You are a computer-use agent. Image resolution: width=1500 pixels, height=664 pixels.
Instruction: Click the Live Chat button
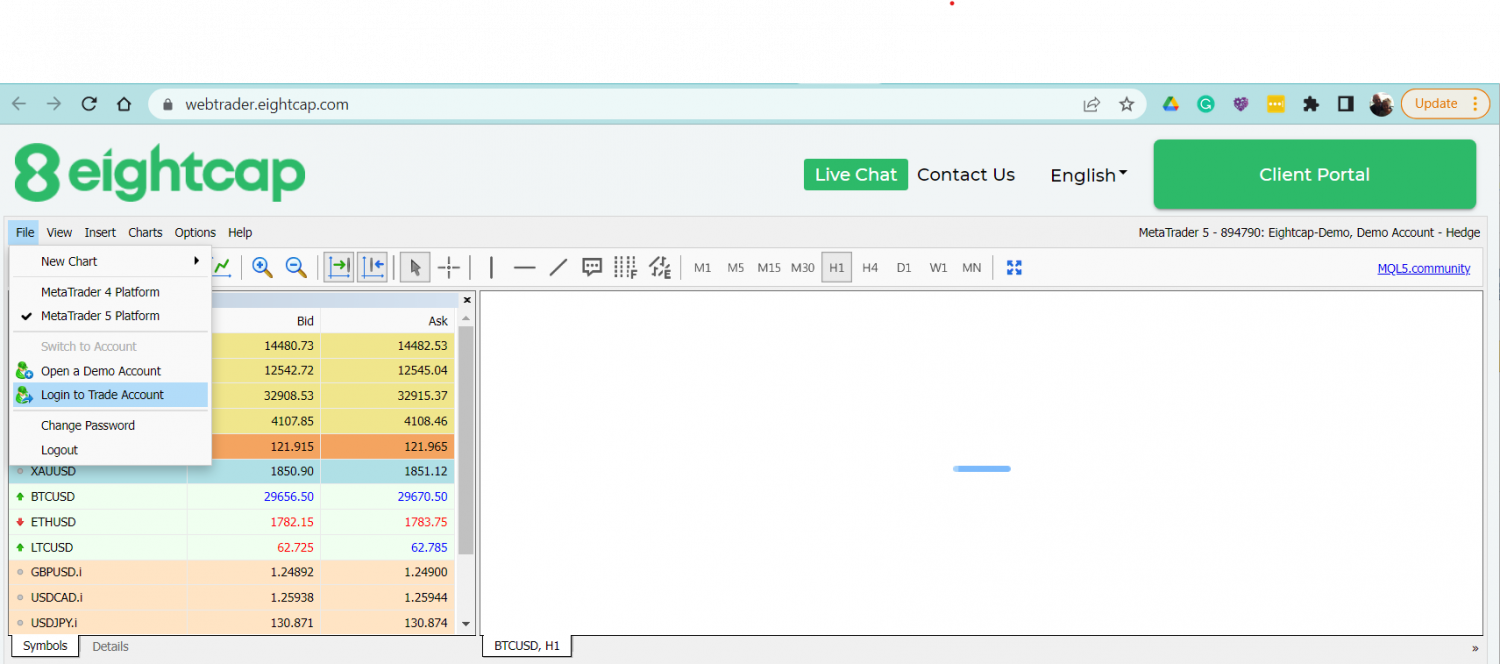tap(856, 174)
